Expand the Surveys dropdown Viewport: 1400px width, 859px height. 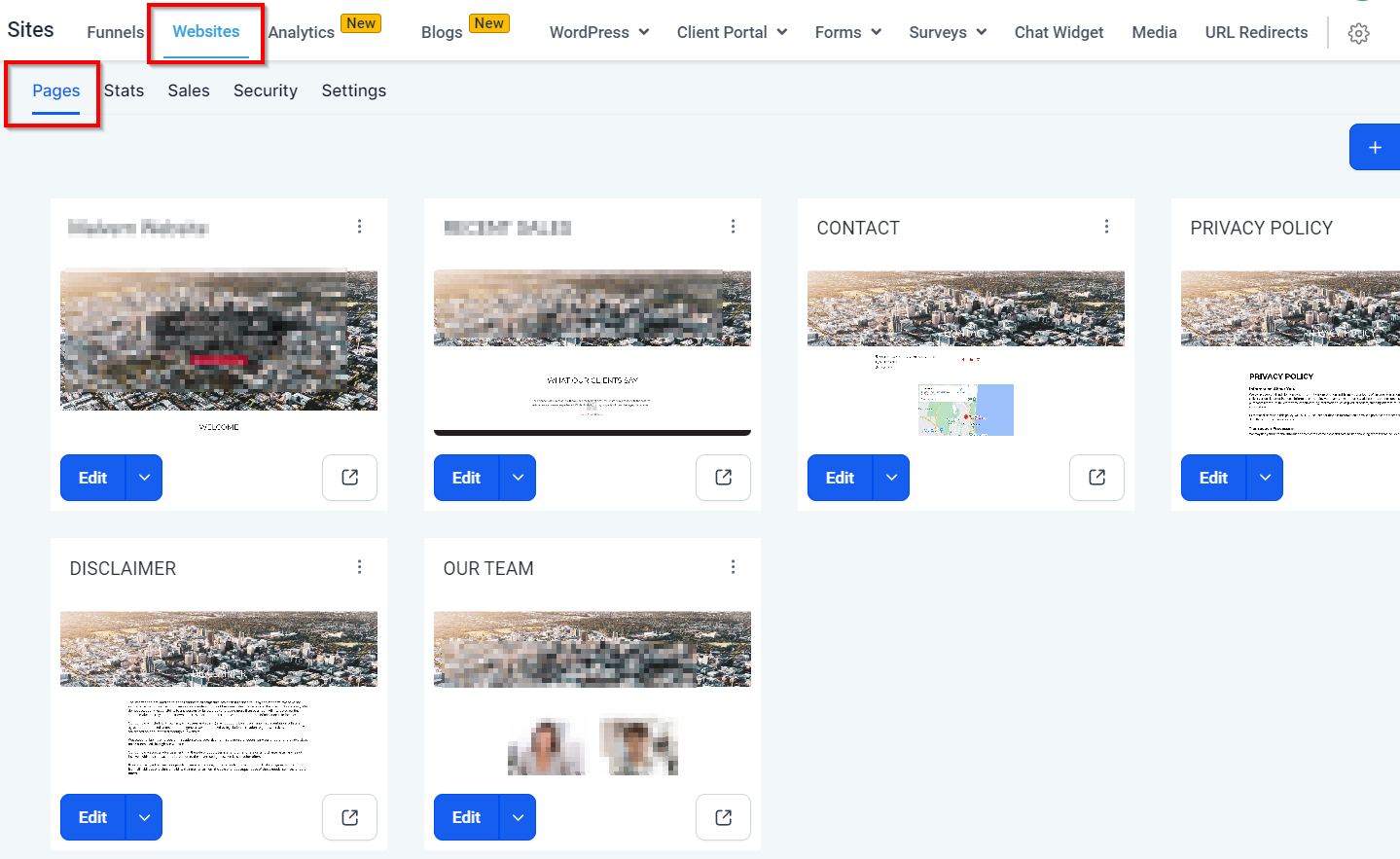pyautogui.click(x=948, y=32)
